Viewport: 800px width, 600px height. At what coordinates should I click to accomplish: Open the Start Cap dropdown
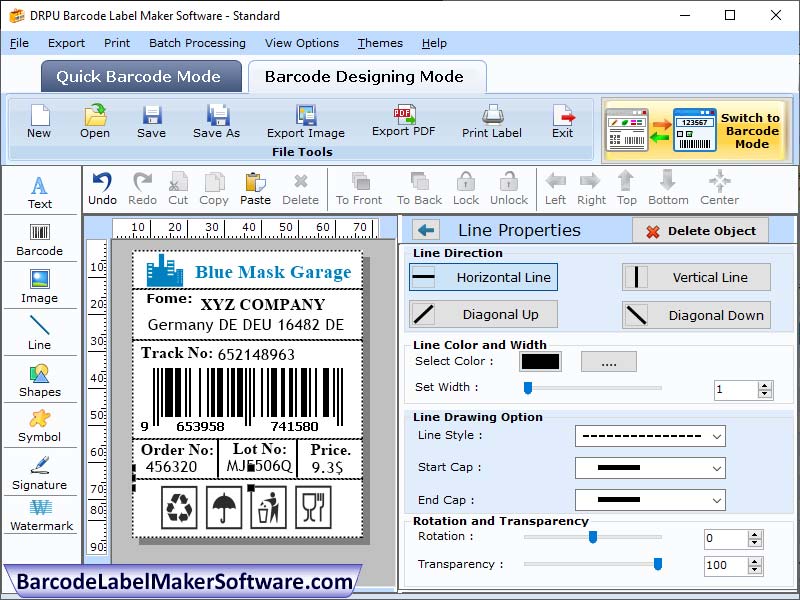pos(650,468)
